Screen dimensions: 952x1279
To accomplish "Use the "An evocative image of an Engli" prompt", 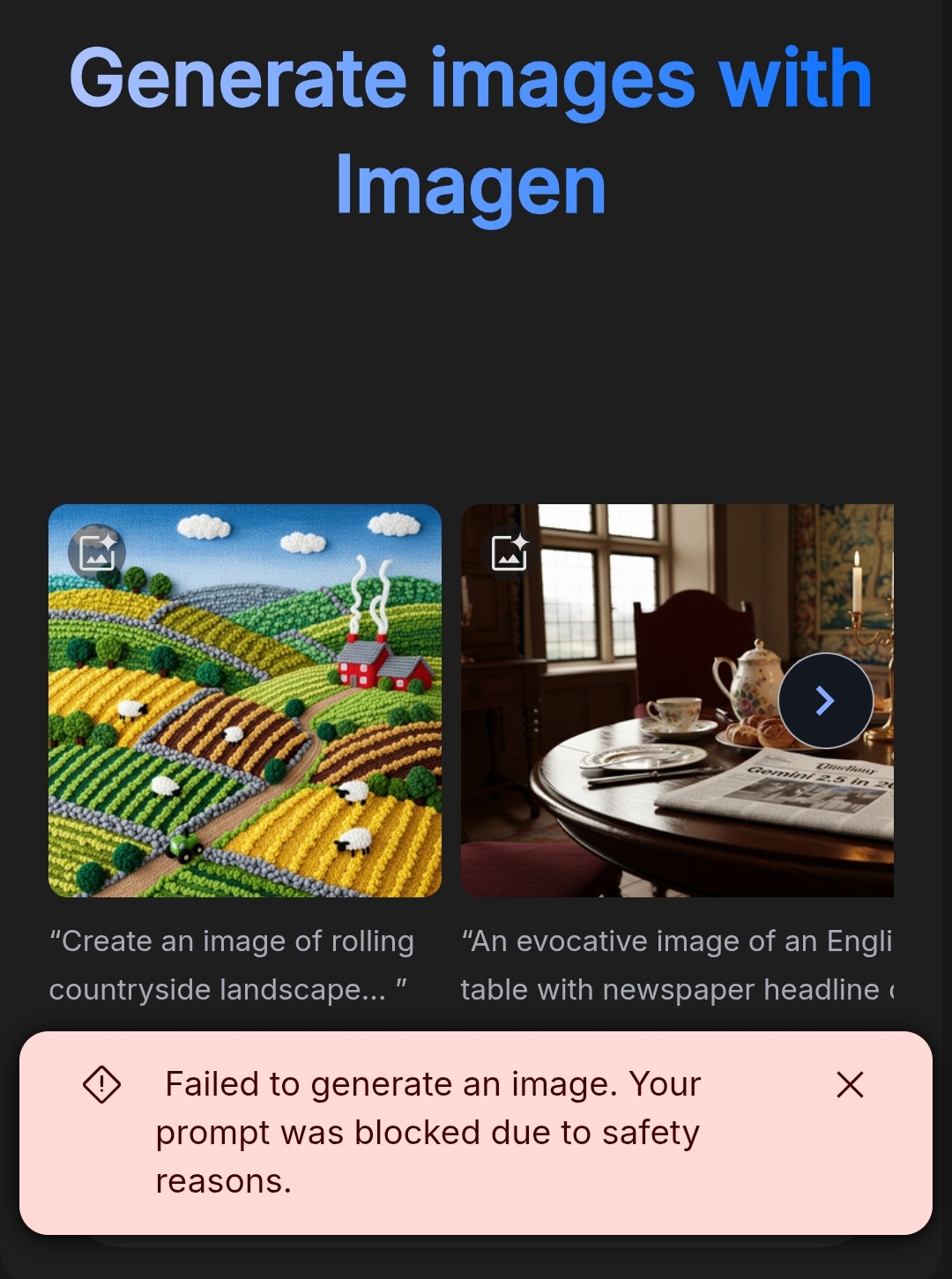I will [677, 941].
